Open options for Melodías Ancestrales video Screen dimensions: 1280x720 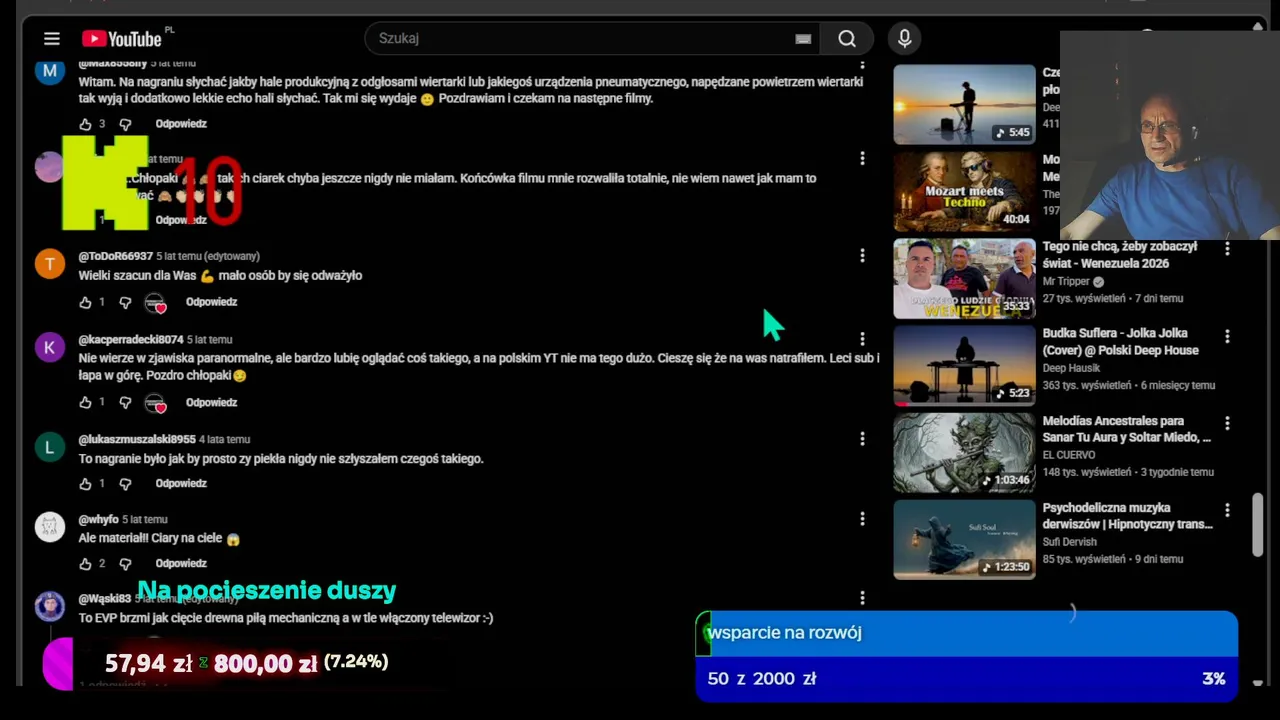pyautogui.click(x=1227, y=423)
